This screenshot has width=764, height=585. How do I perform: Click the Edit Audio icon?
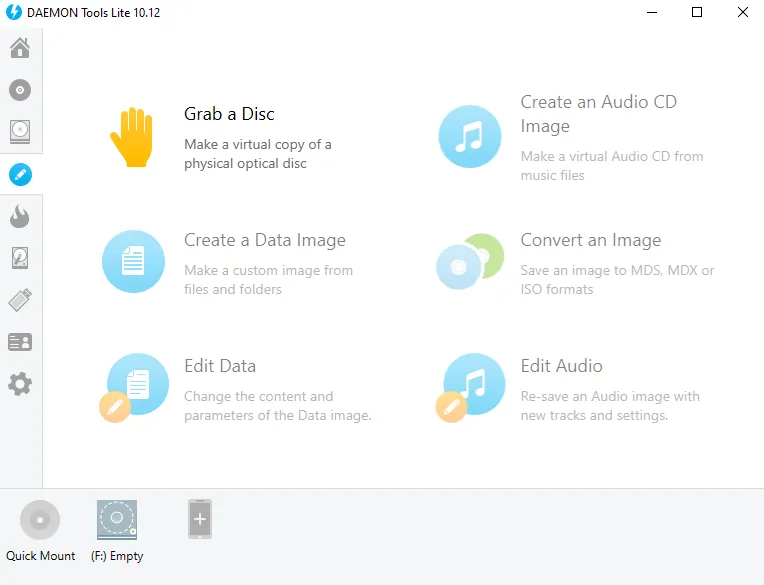click(471, 387)
